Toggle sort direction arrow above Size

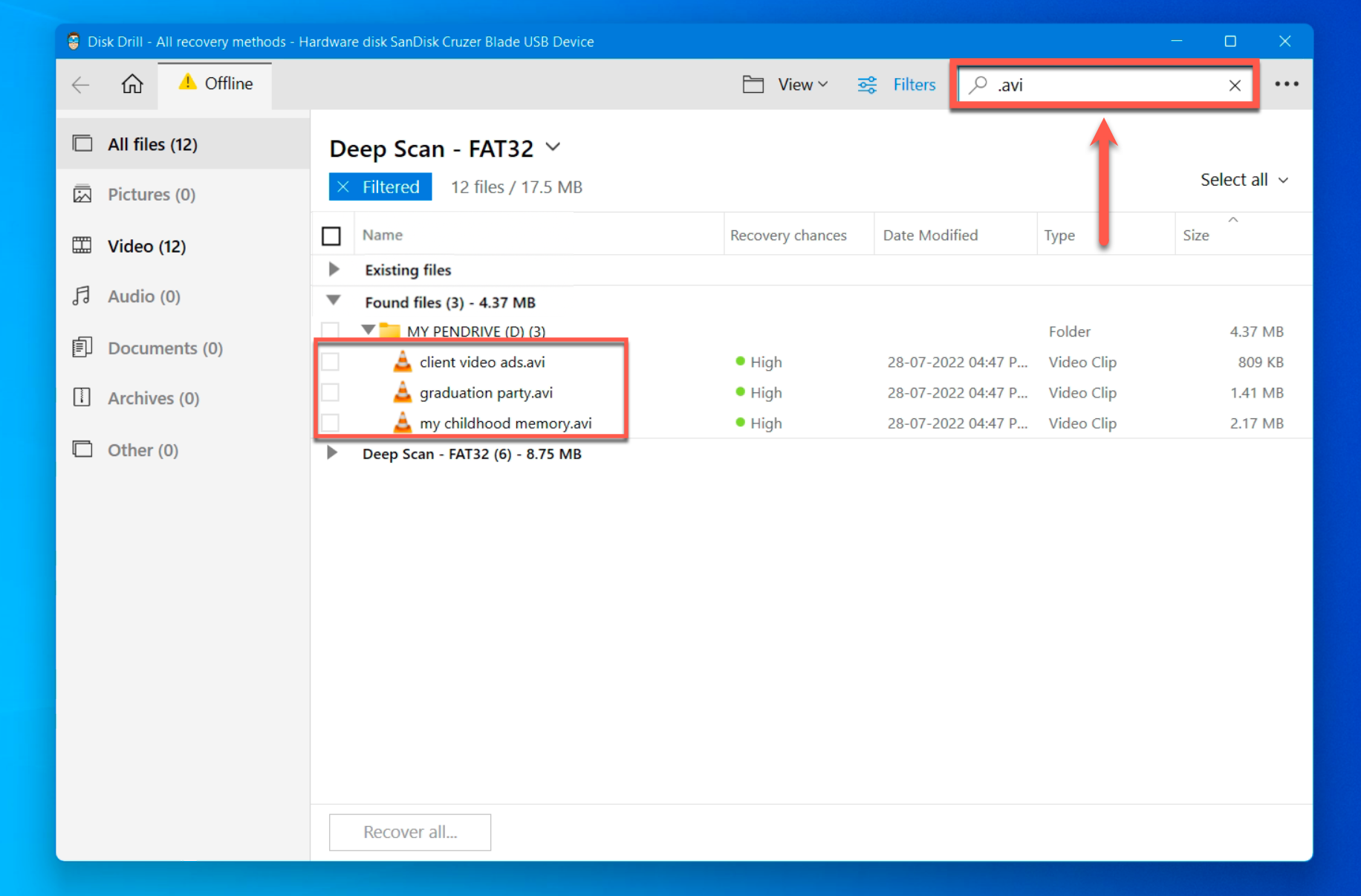1233,219
